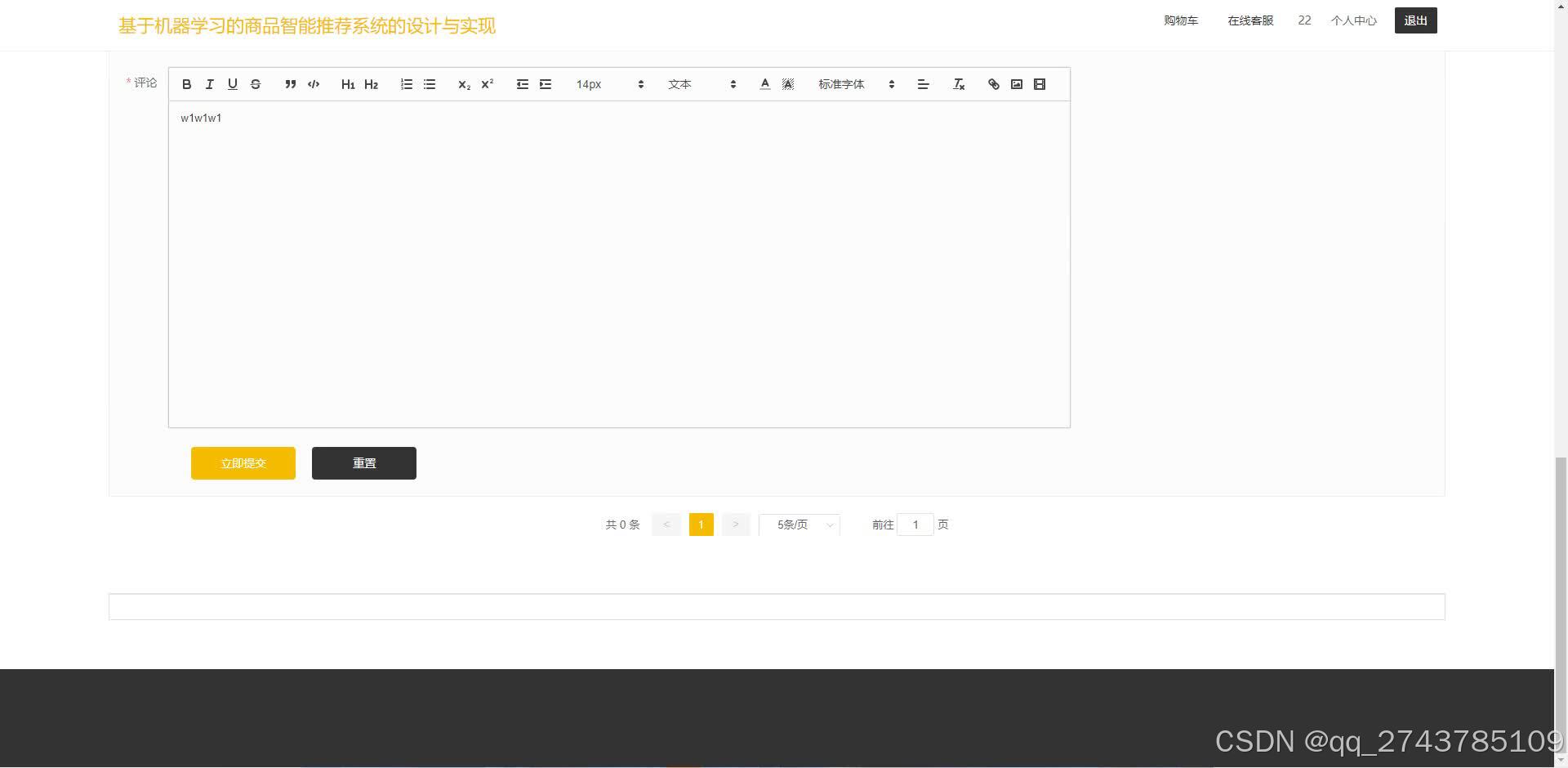Create a bulleted list
Image resolution: width=1568 pixels, height=768 pixels.
(x=430, y=84)
